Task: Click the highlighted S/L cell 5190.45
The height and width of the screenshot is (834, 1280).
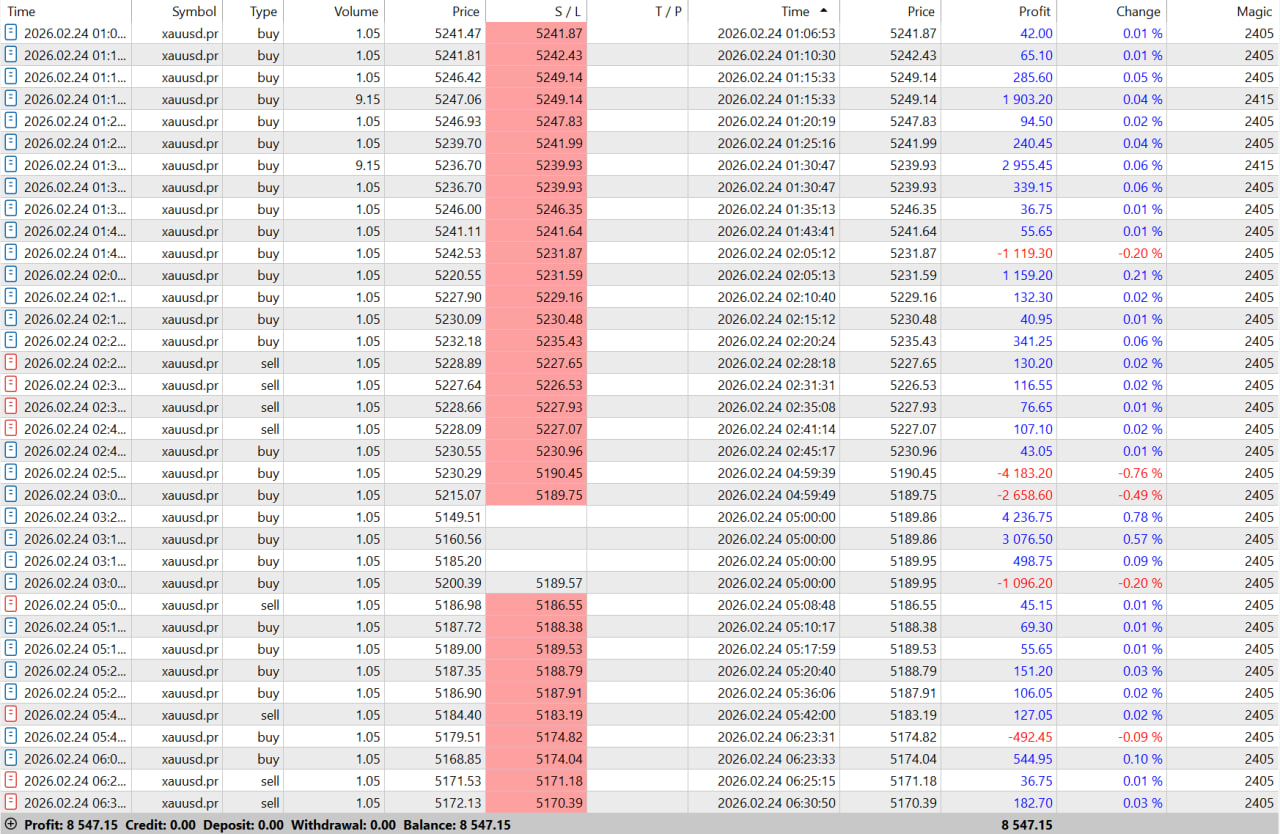Action: [536, 473]
